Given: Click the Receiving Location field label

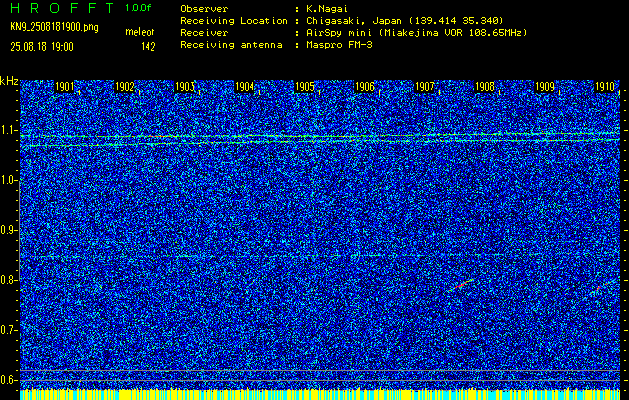Looking at the screenshot, I should click(x=234, y=21).
